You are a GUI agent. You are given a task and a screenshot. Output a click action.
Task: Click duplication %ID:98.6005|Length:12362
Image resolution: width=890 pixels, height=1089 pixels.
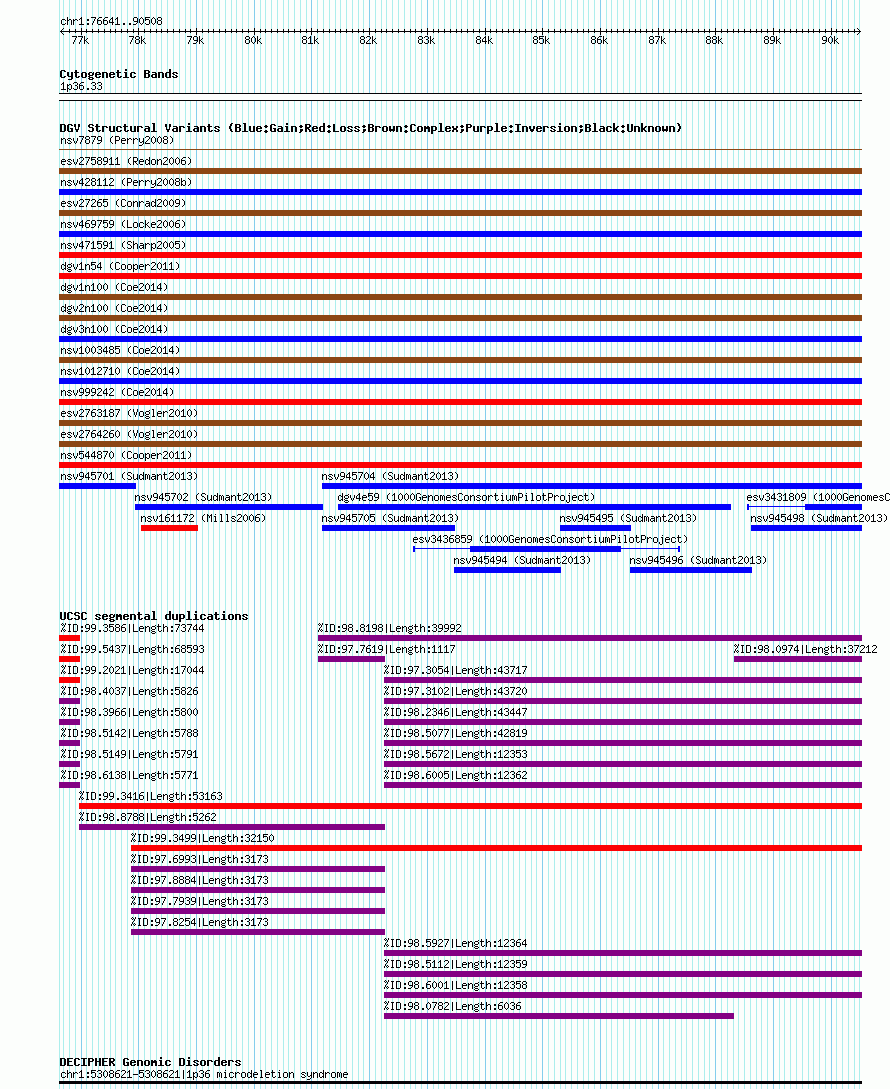coord(456,776)
